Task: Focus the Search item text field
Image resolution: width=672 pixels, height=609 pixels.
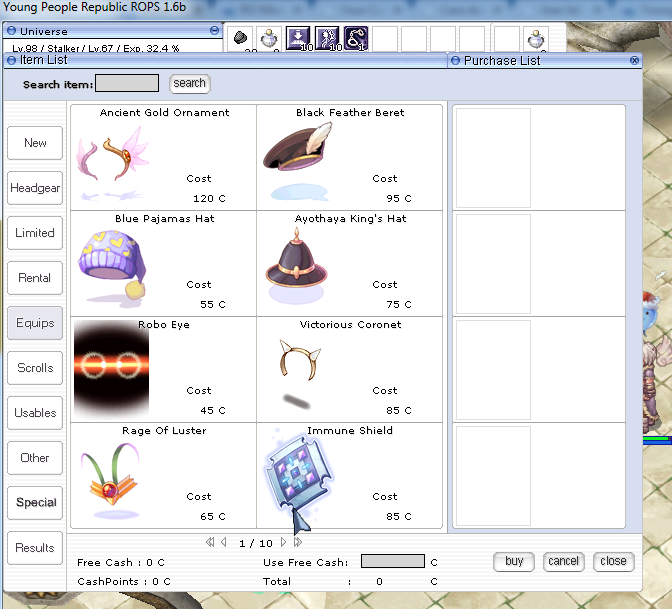Action: tap(127, 83)
